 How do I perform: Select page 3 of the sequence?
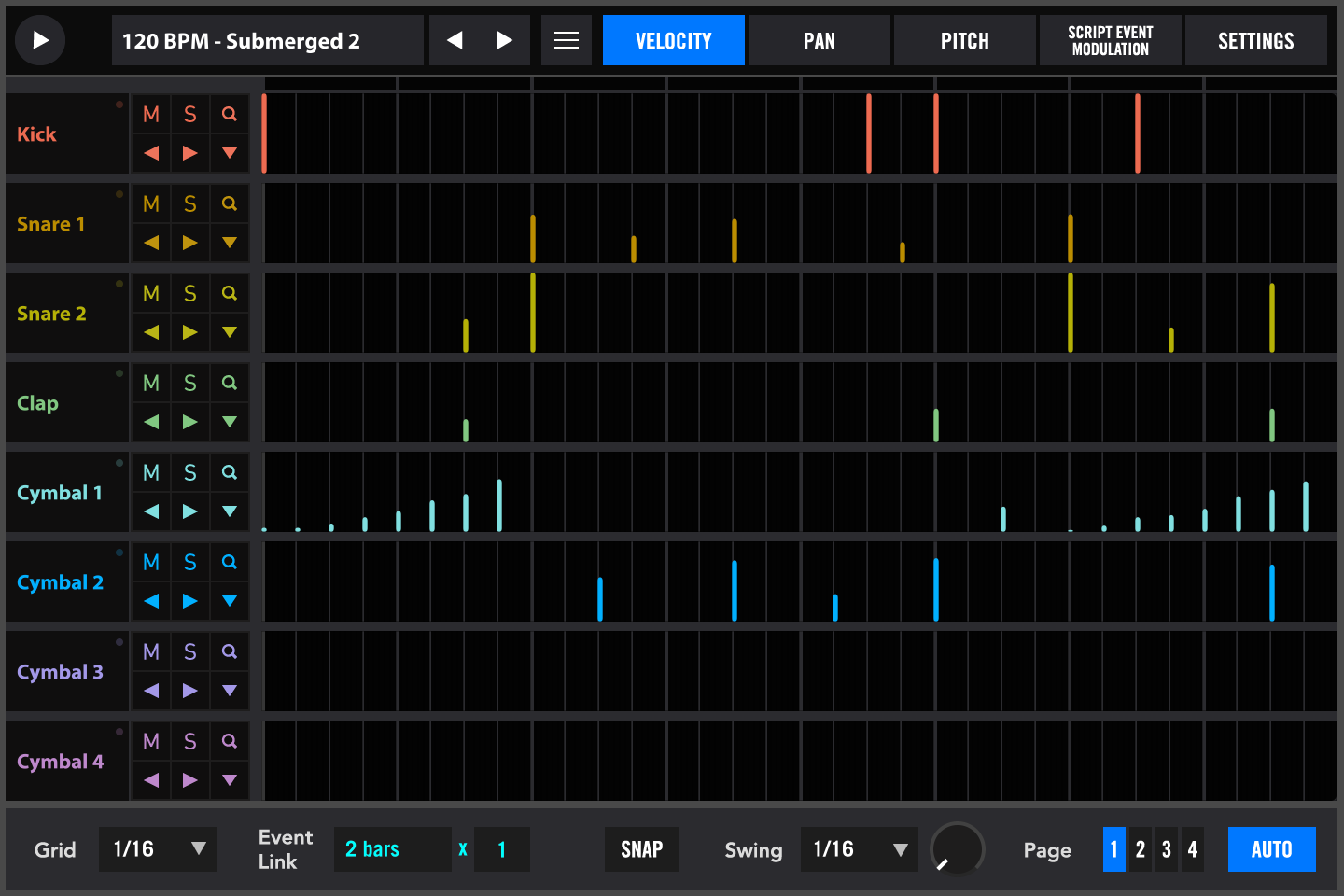coord(1166,849)
